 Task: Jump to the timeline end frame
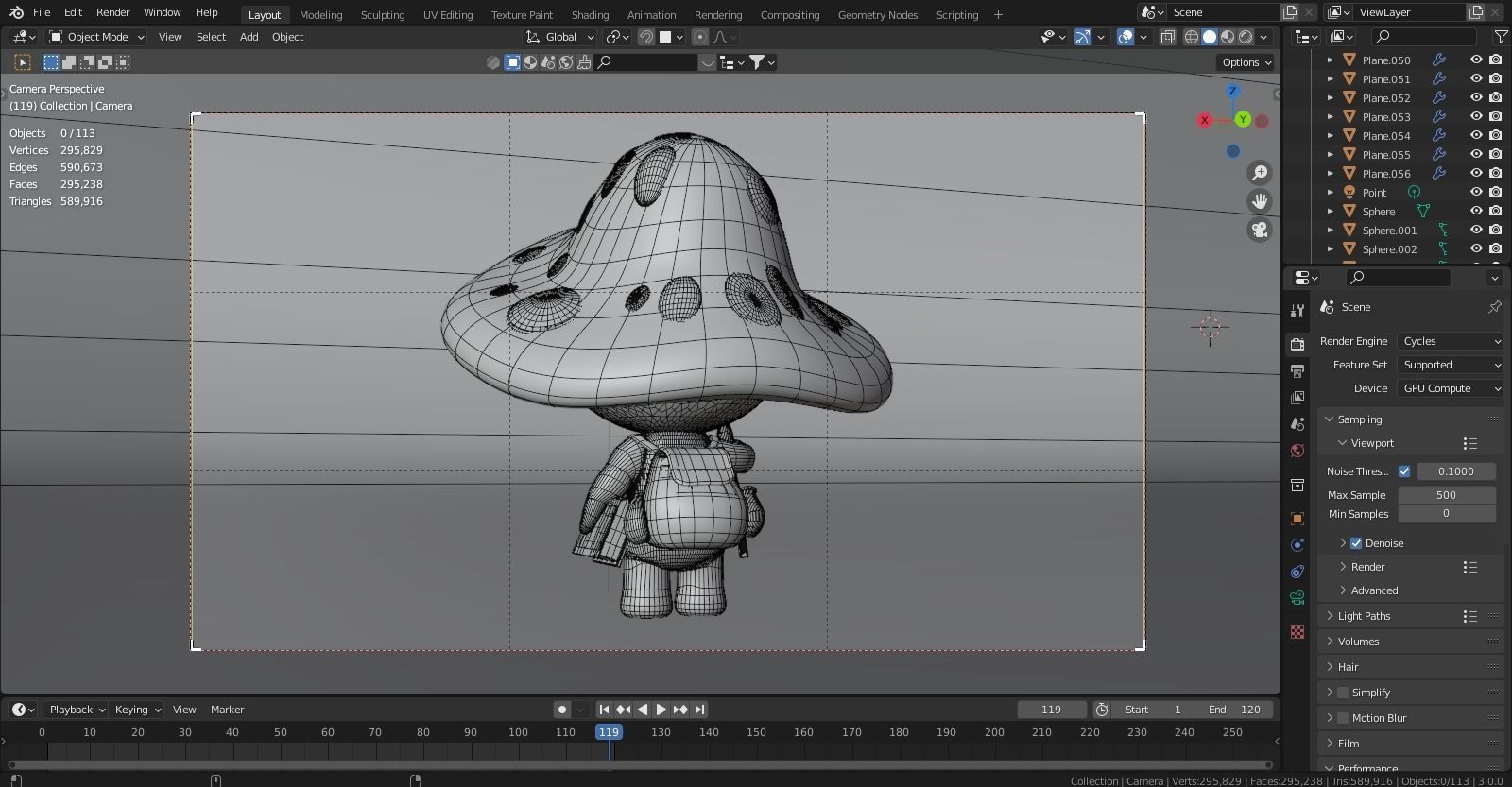699,710
